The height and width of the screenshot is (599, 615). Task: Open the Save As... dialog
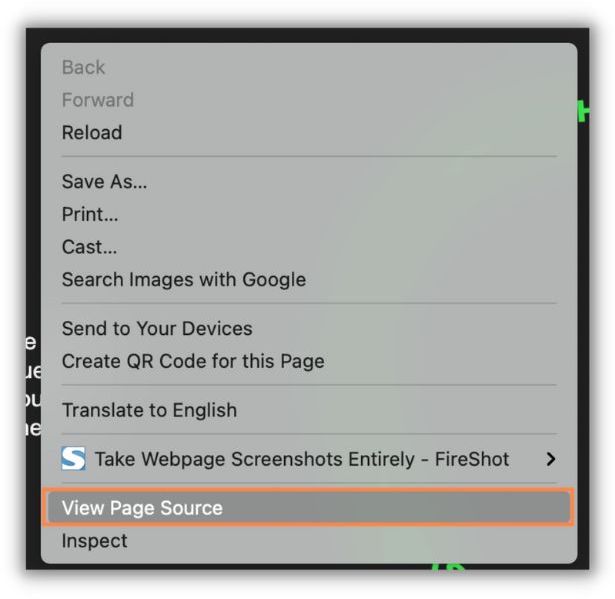click(x=105, y=182)
